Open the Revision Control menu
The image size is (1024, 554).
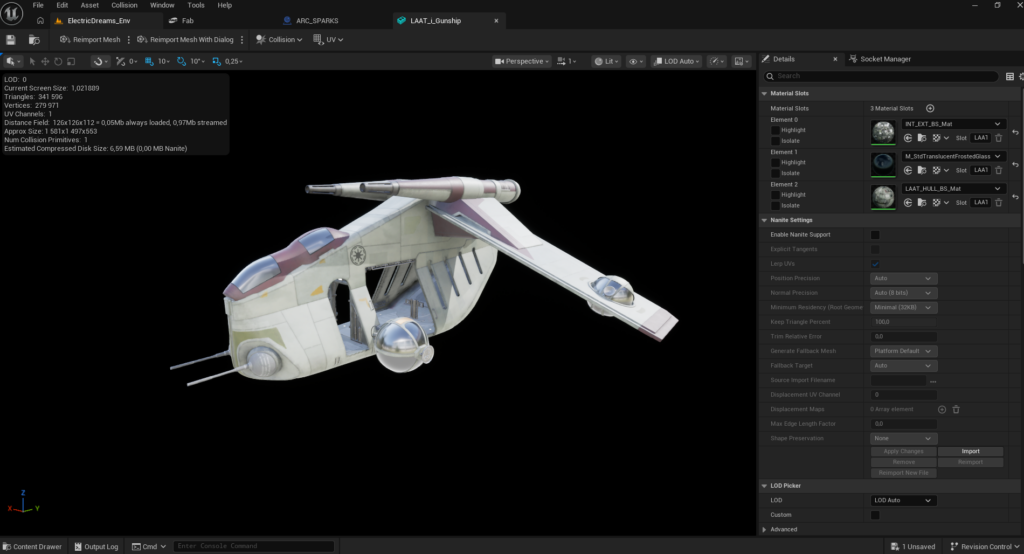click(985, 547)
